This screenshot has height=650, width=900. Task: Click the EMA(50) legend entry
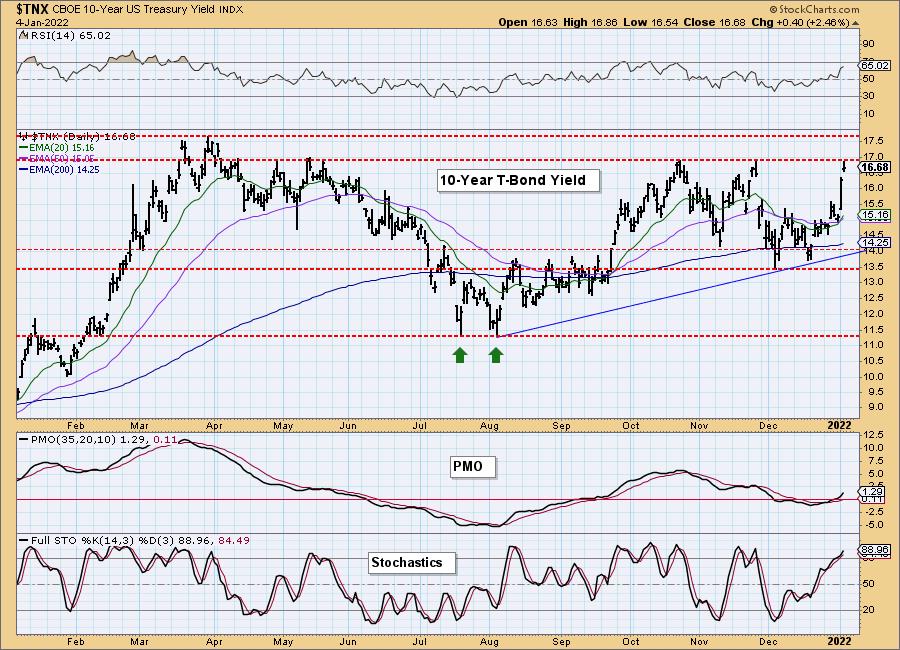pyautogui.click(x=56, y=158)
